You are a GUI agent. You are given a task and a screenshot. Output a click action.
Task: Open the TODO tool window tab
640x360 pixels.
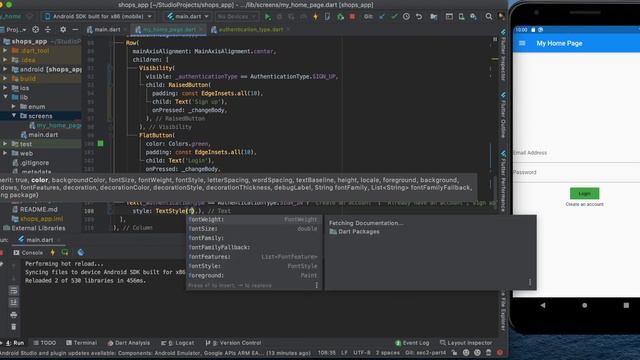coord(44,343)
